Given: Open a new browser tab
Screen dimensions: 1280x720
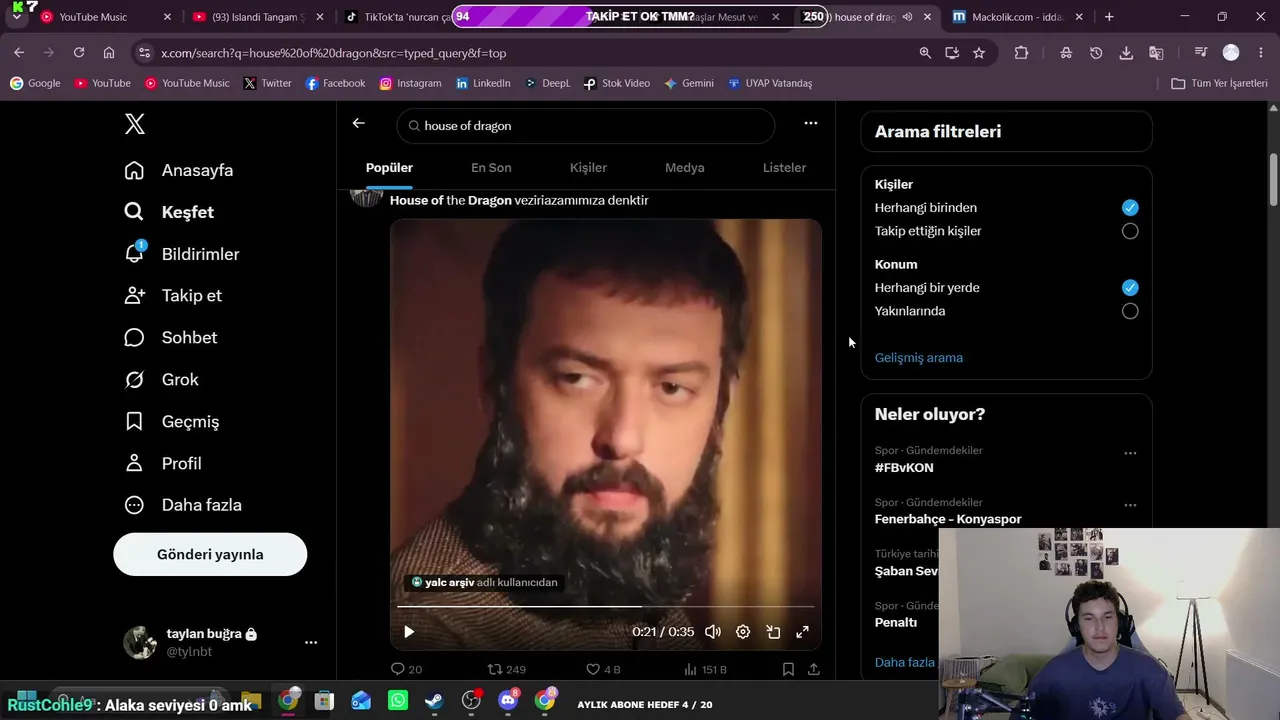Looking at the screenshot, I should point(1109,17).
